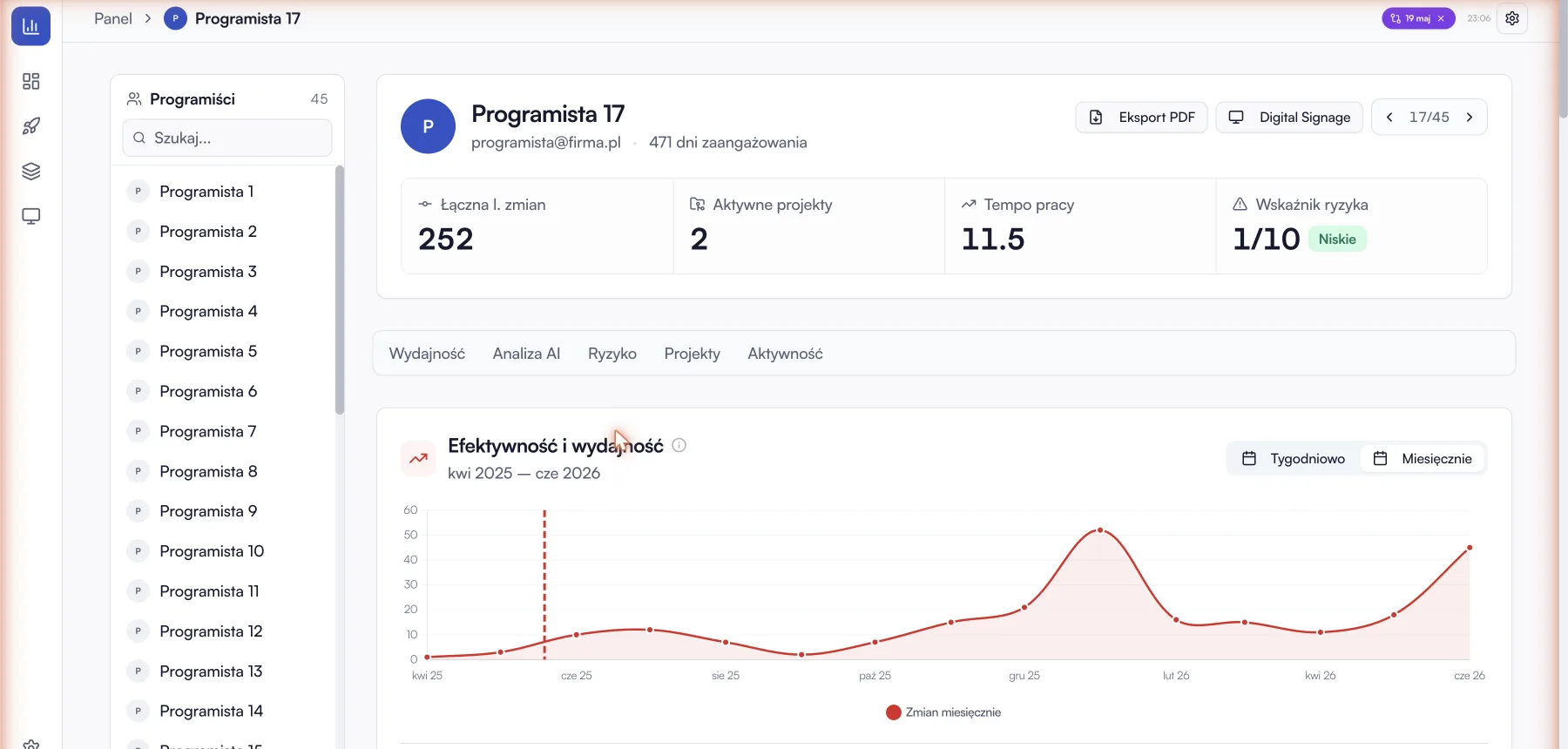1568x749 pixels.
Task: Switch to the Aktywność tab
Action: [785, 354]
